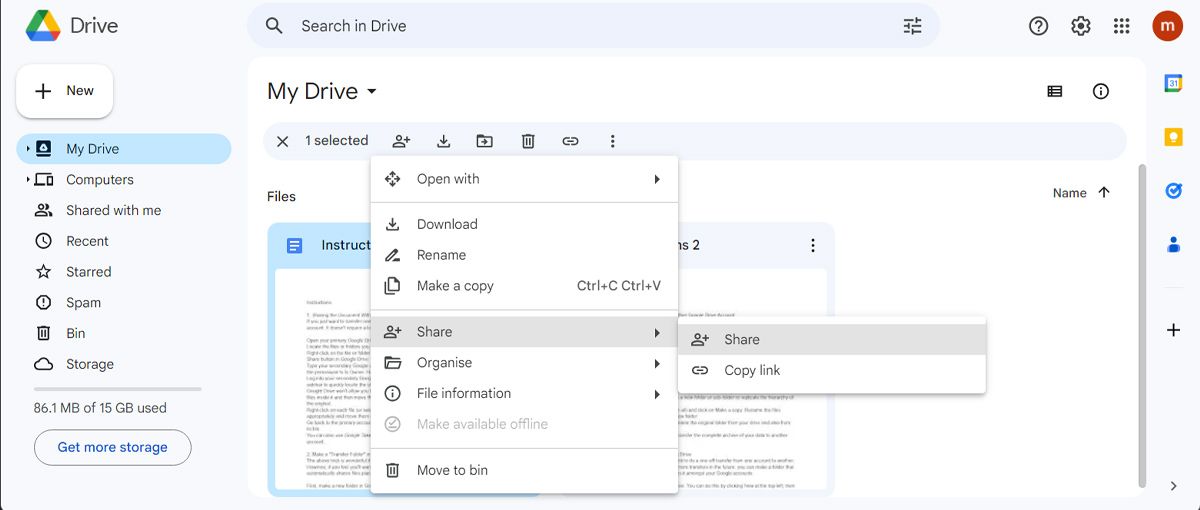Open Google Keep in side panel
This screenshot has width=1200, height=510.
(x=1173, y=137)
